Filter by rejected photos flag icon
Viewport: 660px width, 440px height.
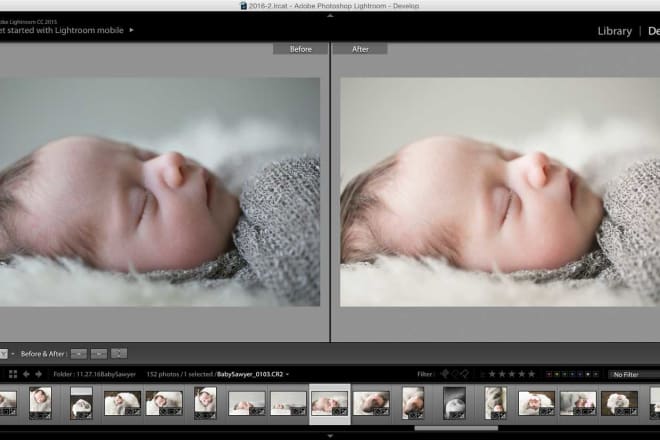(x=465, y=373)
